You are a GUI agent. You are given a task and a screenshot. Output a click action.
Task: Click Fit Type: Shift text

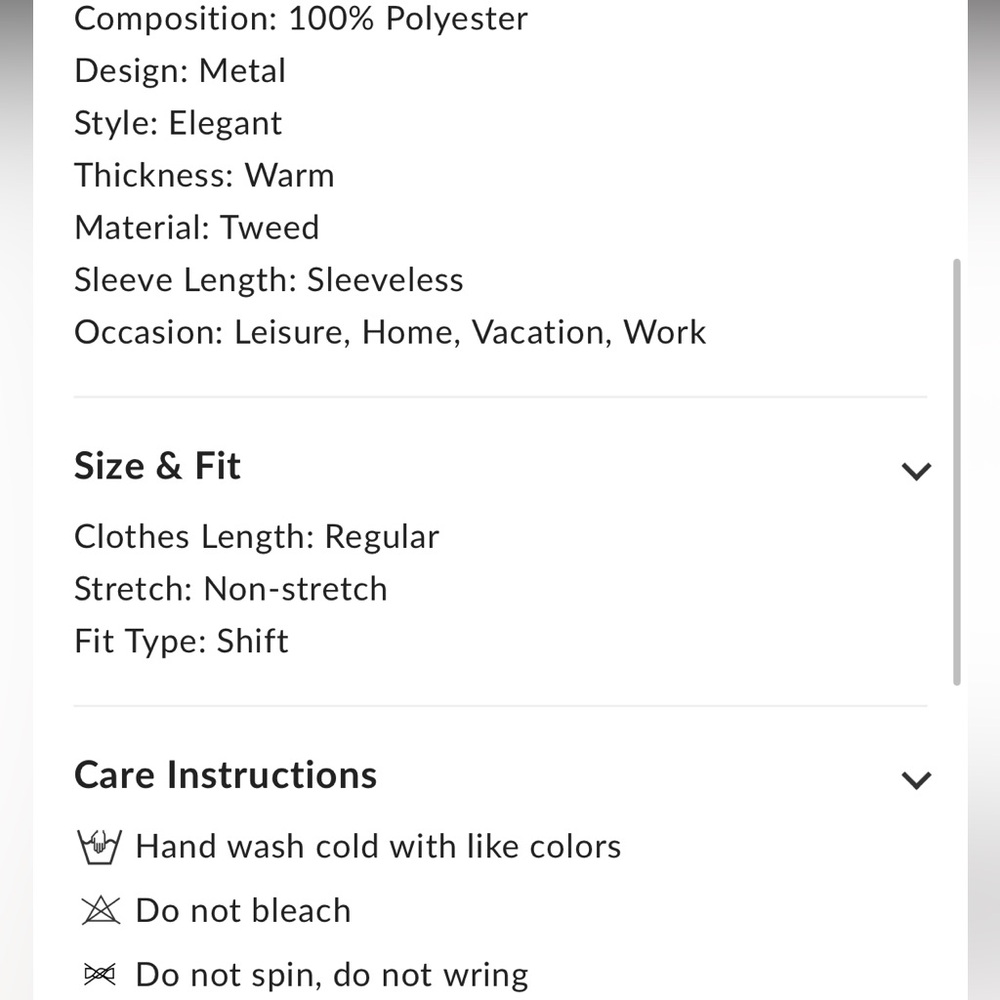(x=181, y=642)
